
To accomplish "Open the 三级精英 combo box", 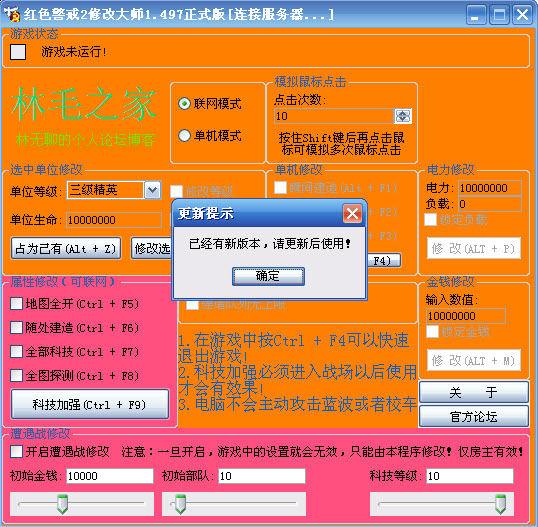I will (x=114, y=190).
